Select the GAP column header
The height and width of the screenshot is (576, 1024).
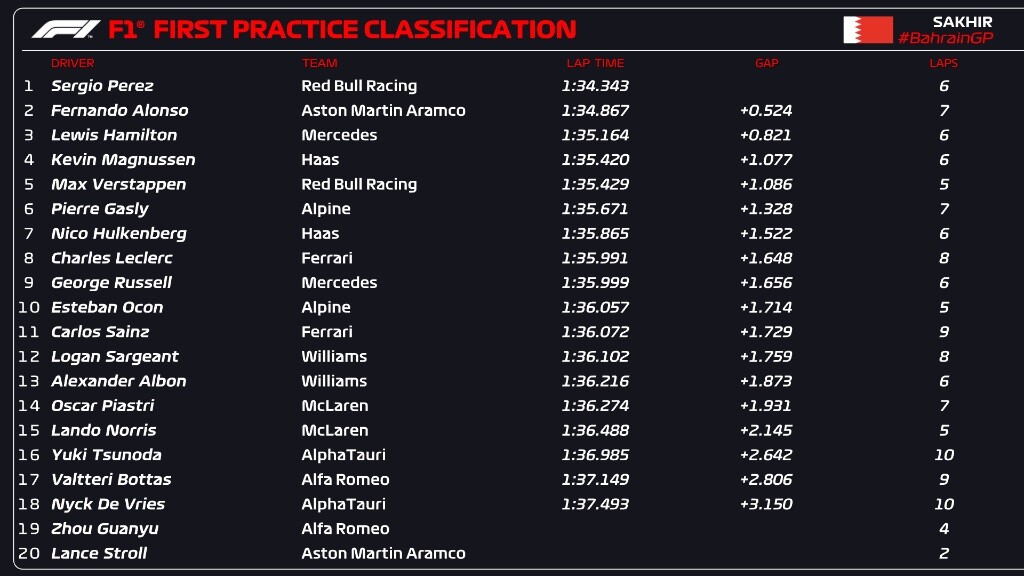(x=767, y=63)
